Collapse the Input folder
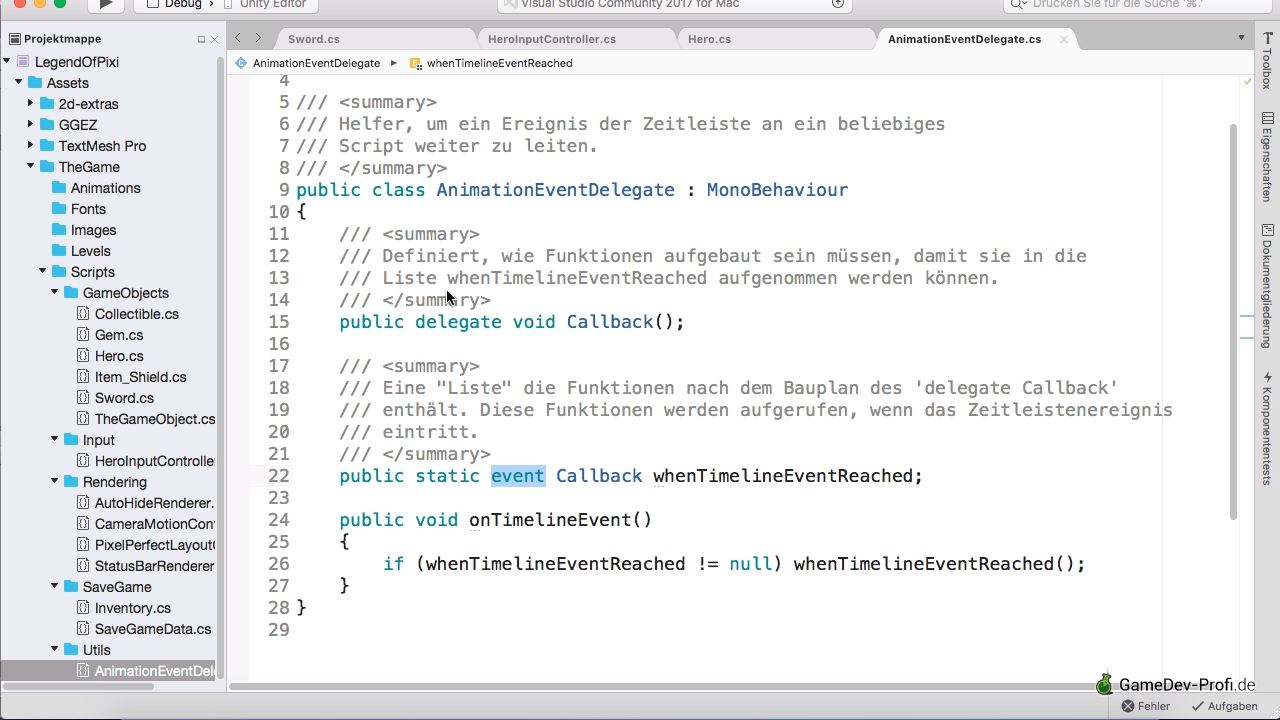1280x720 pixels. [x=54, y=440]
